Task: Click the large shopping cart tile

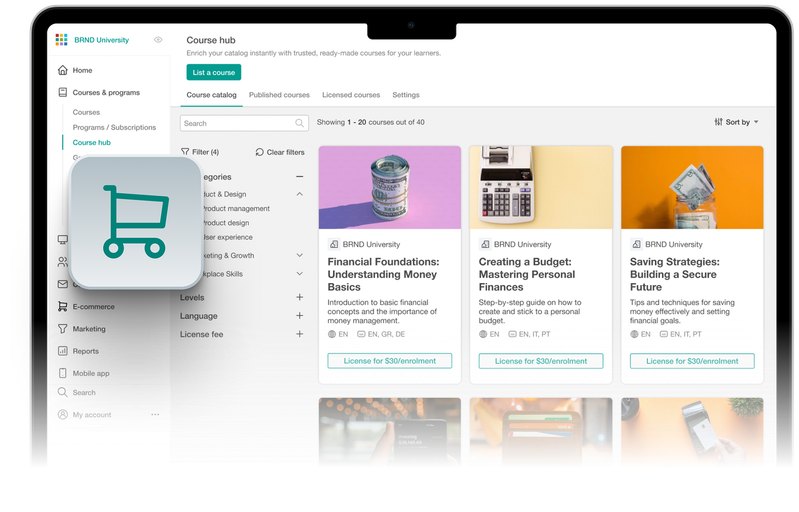Action: coord(136,222)
